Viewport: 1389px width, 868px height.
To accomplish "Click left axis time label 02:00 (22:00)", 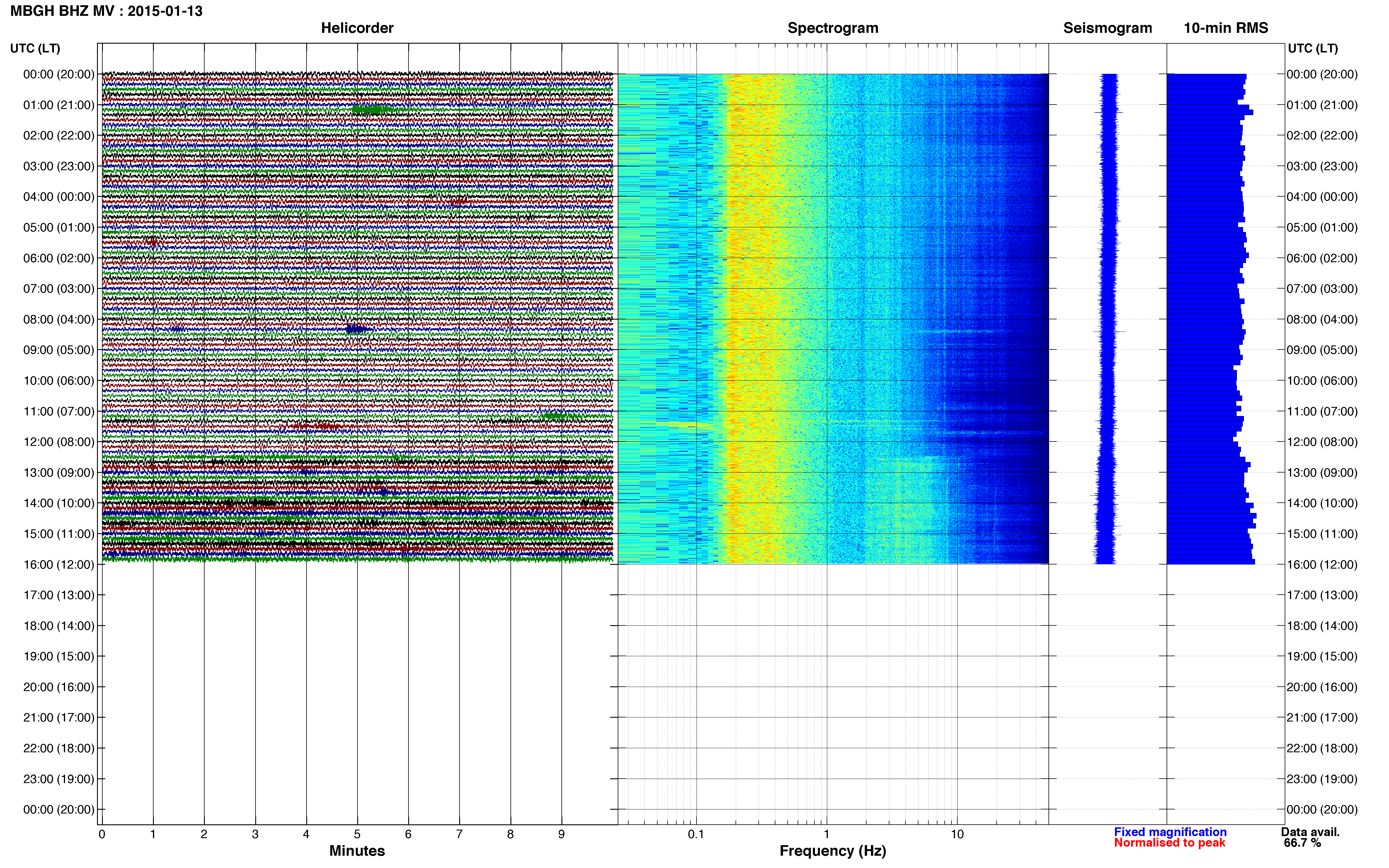I will click(x=59, y=135).
